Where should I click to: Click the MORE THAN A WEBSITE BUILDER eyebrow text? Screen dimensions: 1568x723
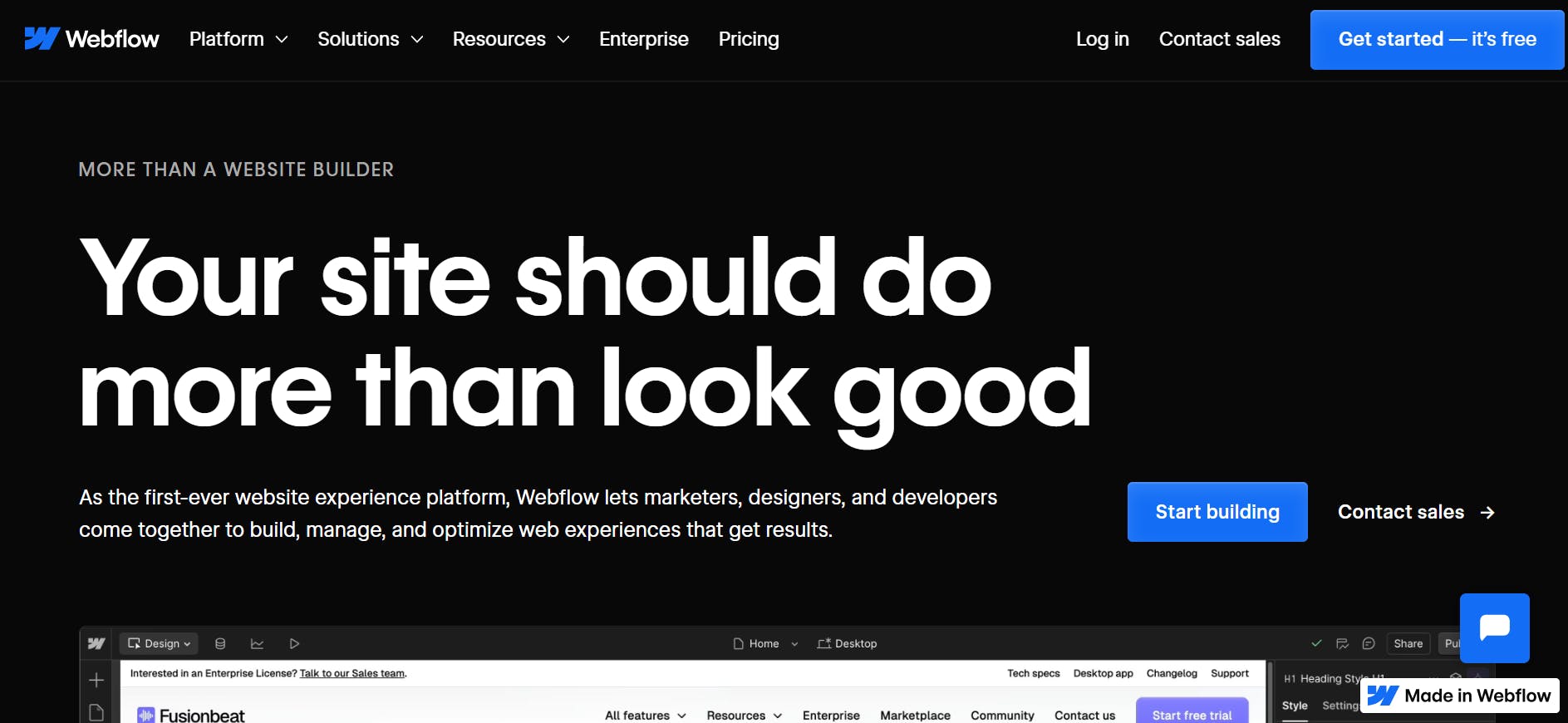236,170
